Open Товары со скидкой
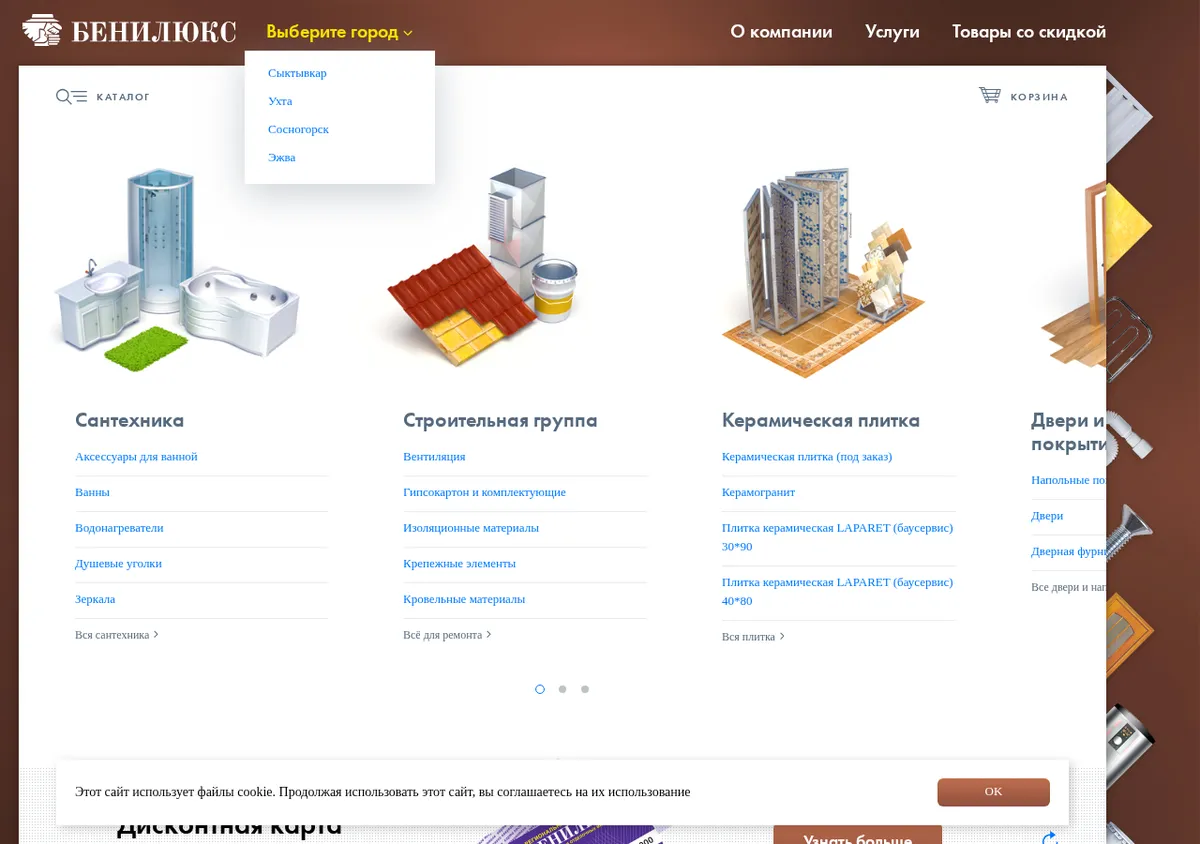 (x=1029, y=32)
